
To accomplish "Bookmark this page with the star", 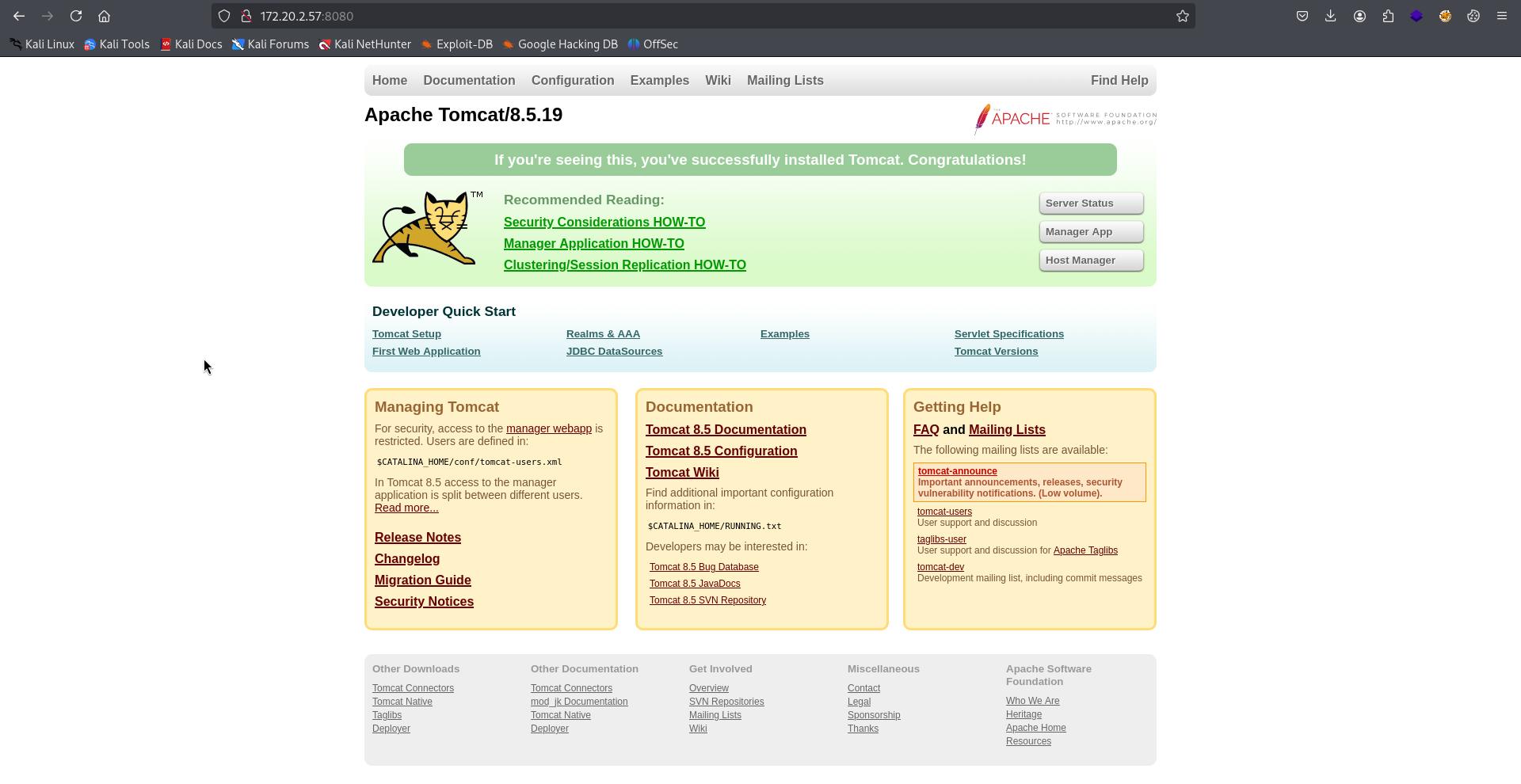I will pos(1183,16).
